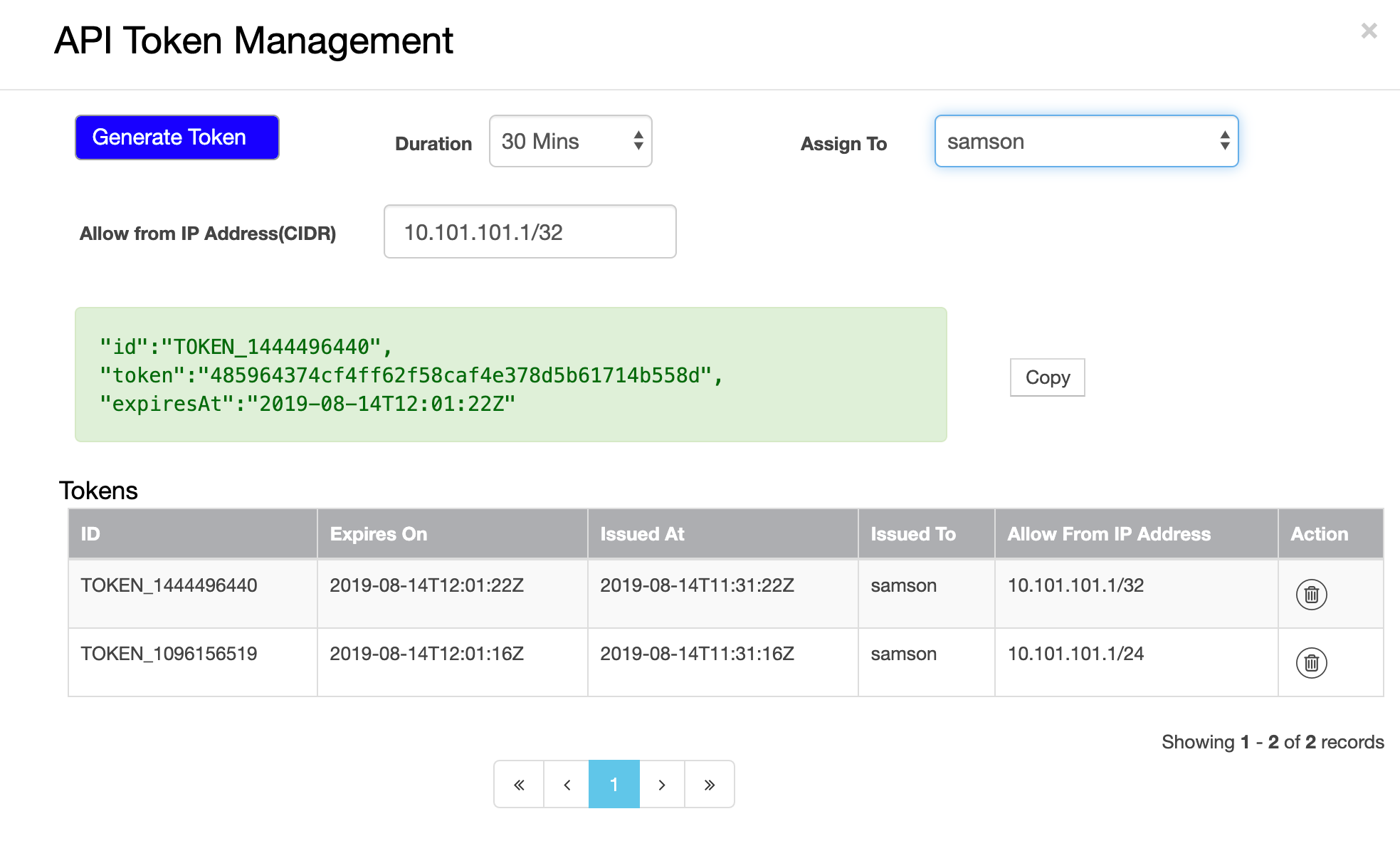This screenshot has width=1400, height=841.
Task: Go to previous page of tokens
Action: click(x=567, y=784)
